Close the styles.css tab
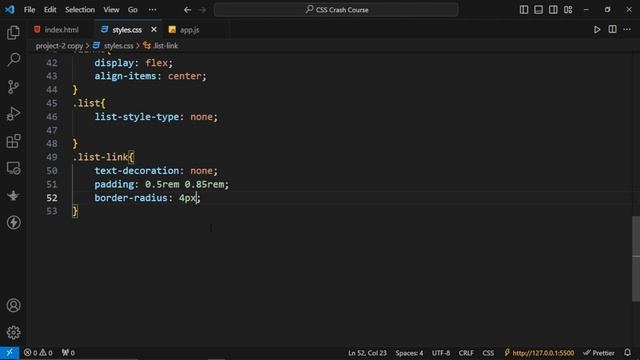This screenshot has height=360, width=640. tap(154, 29)
